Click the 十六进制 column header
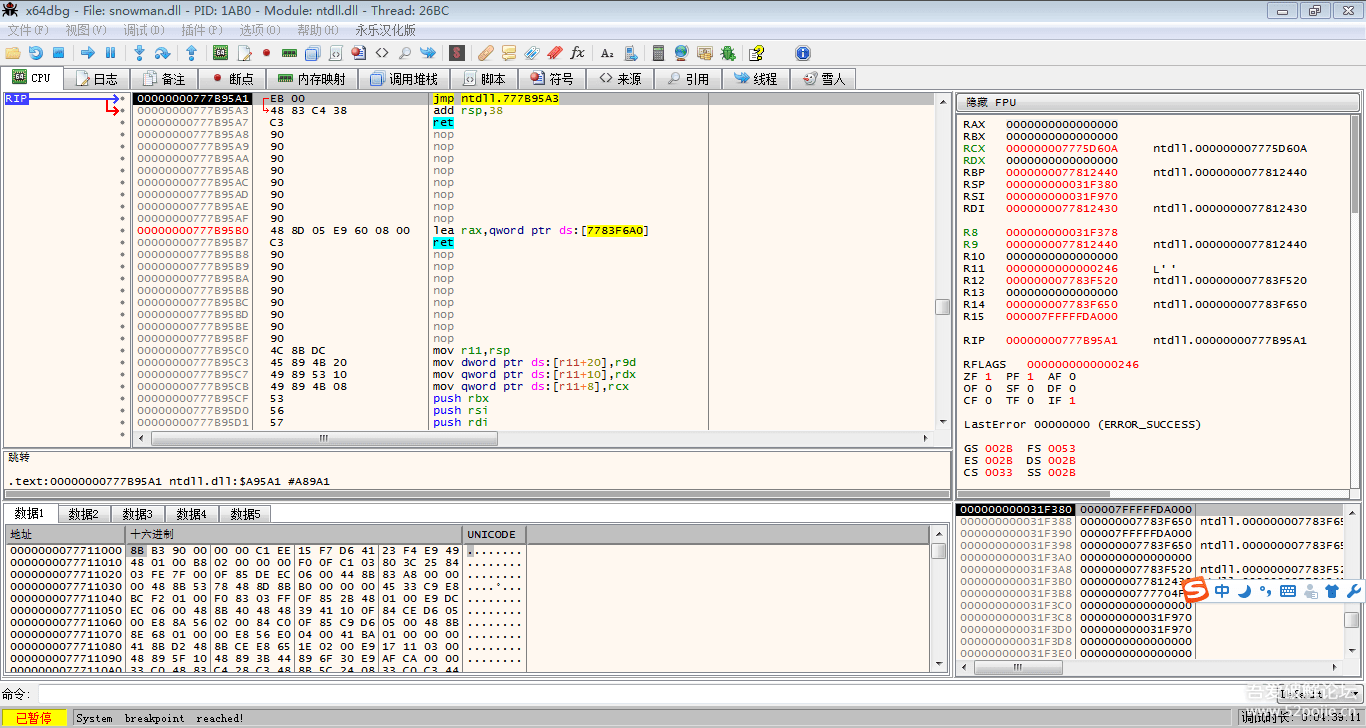The height and width of the screenshot is (728, 1366). (293, 534)
